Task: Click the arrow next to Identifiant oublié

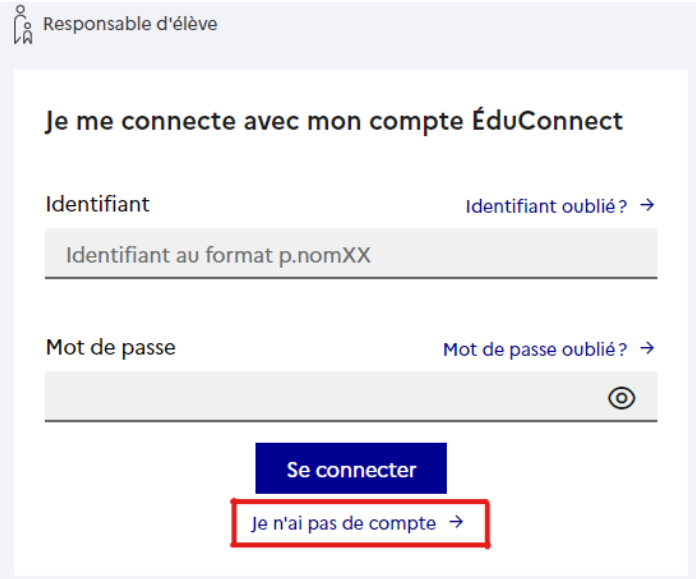Action: (x=647, y=205)
